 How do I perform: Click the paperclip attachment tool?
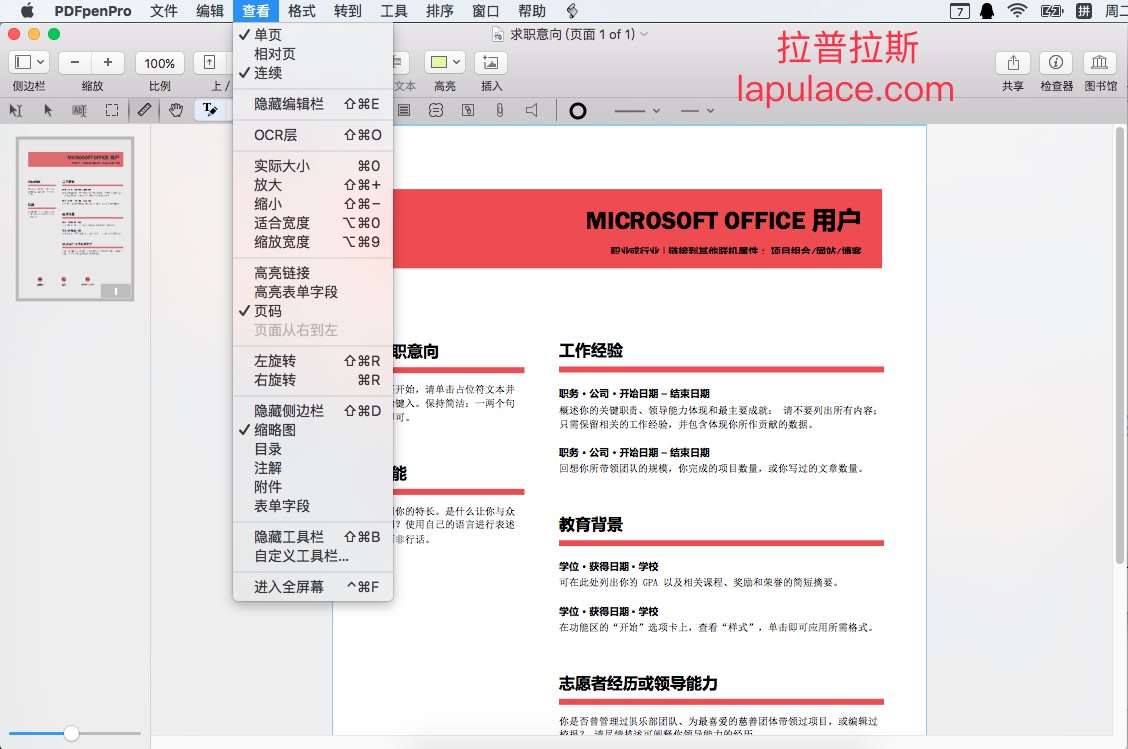point(499,110)
